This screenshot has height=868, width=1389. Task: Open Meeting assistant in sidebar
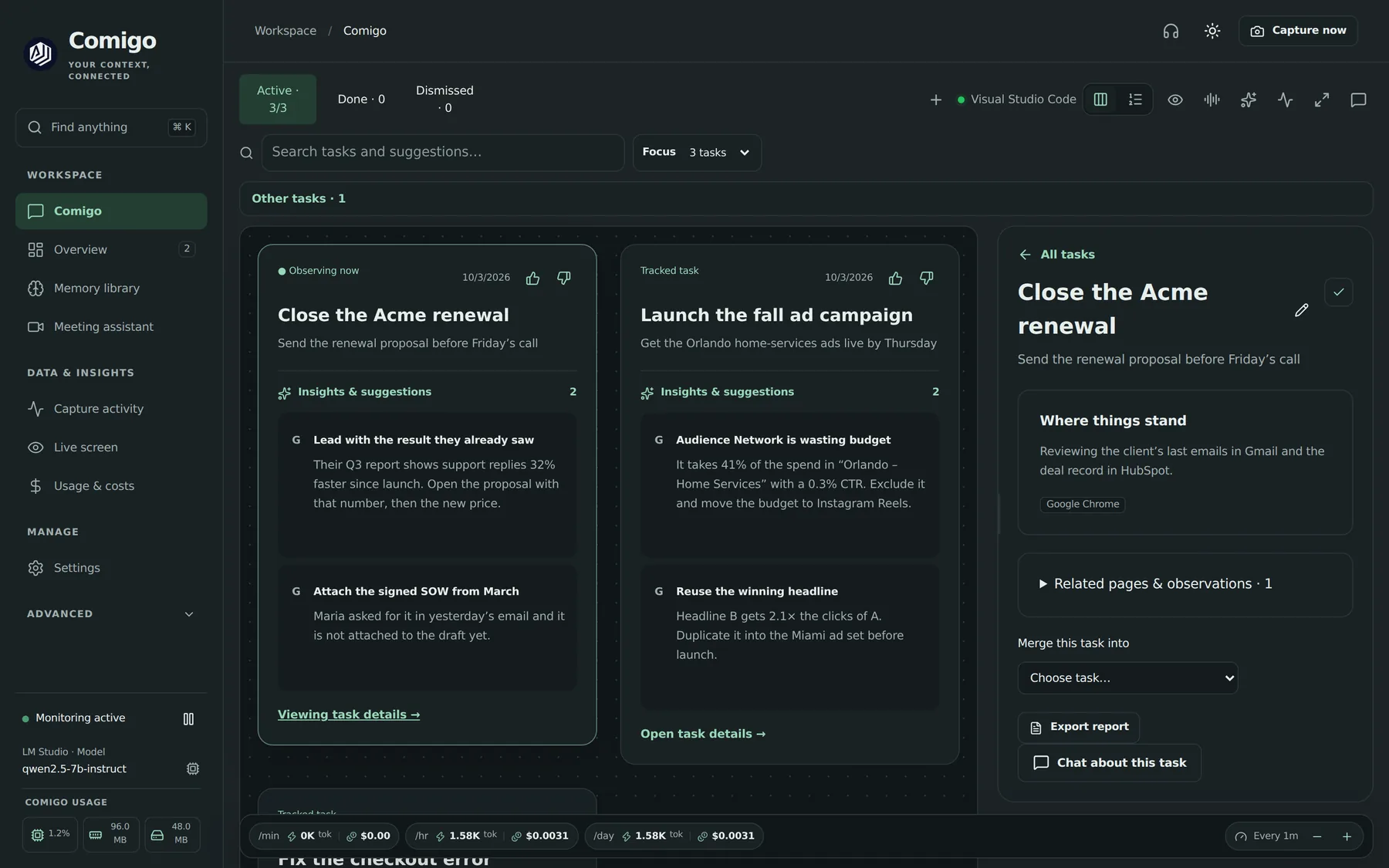(111, 327)
